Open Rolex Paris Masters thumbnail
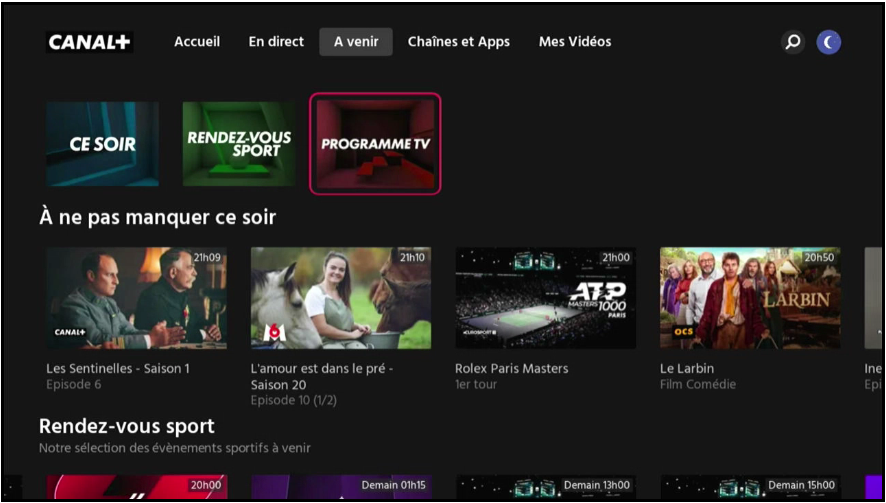 [x=545, y=298]
